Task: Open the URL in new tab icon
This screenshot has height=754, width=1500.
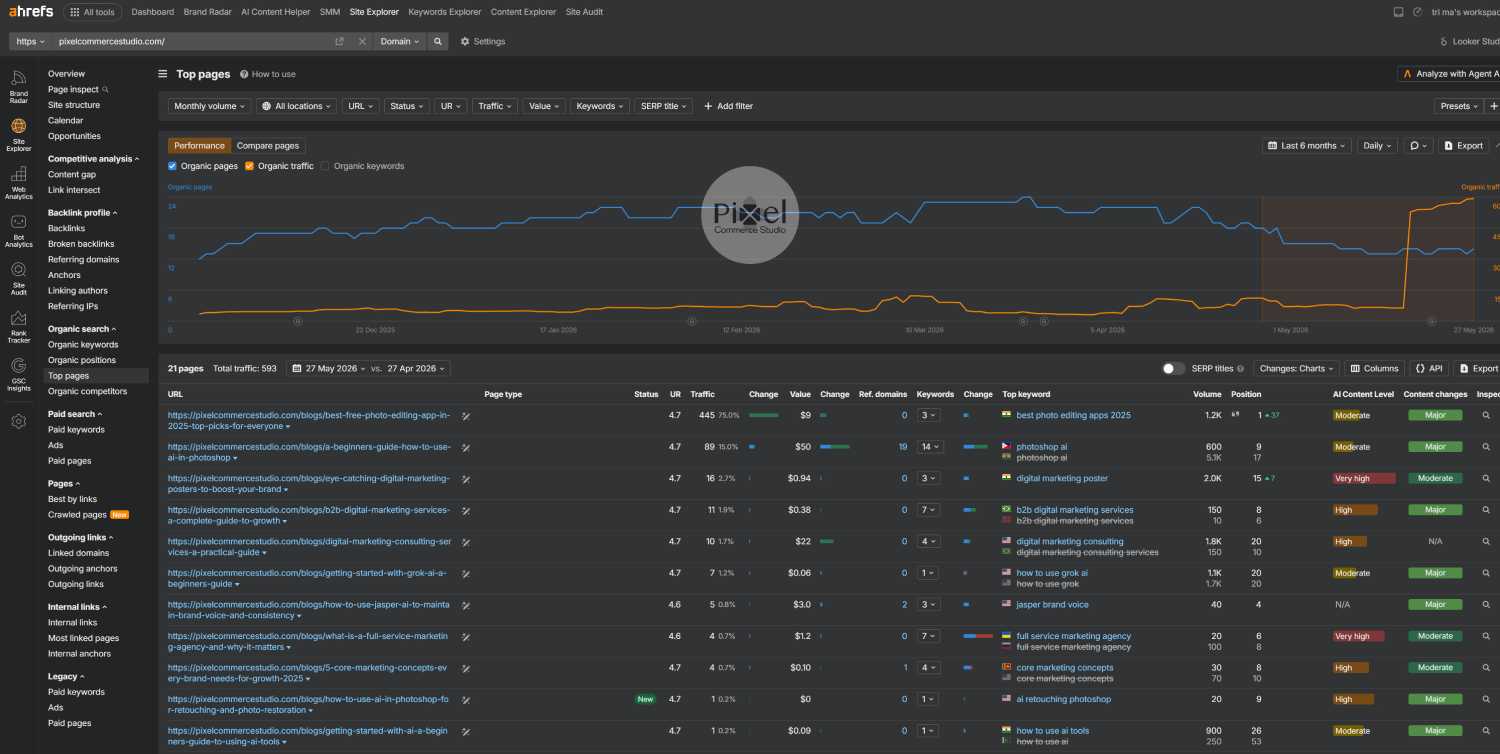Action: pyautogui.click(x=339, y=41)
